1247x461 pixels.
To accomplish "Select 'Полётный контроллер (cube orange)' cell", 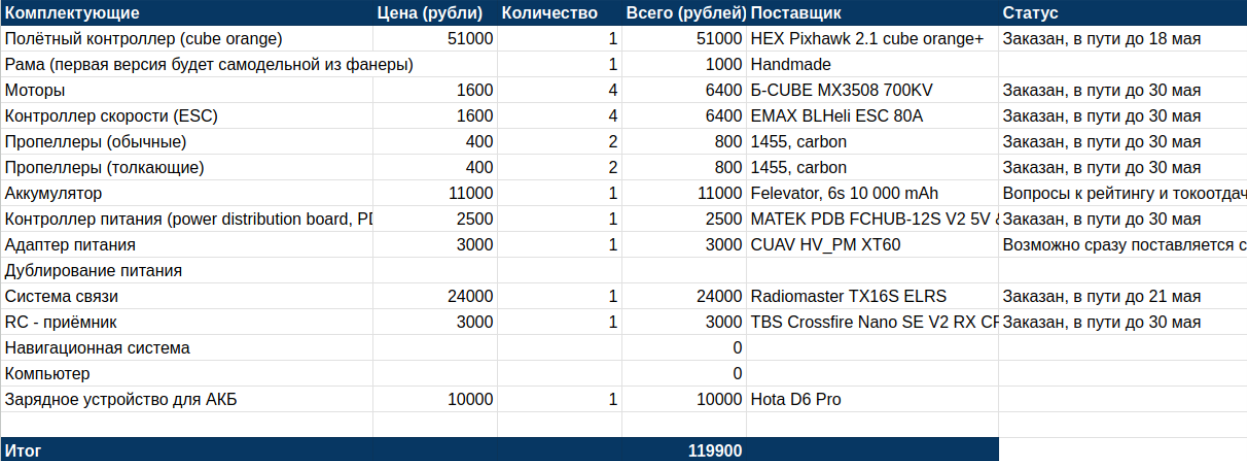I will coord(186,39).
